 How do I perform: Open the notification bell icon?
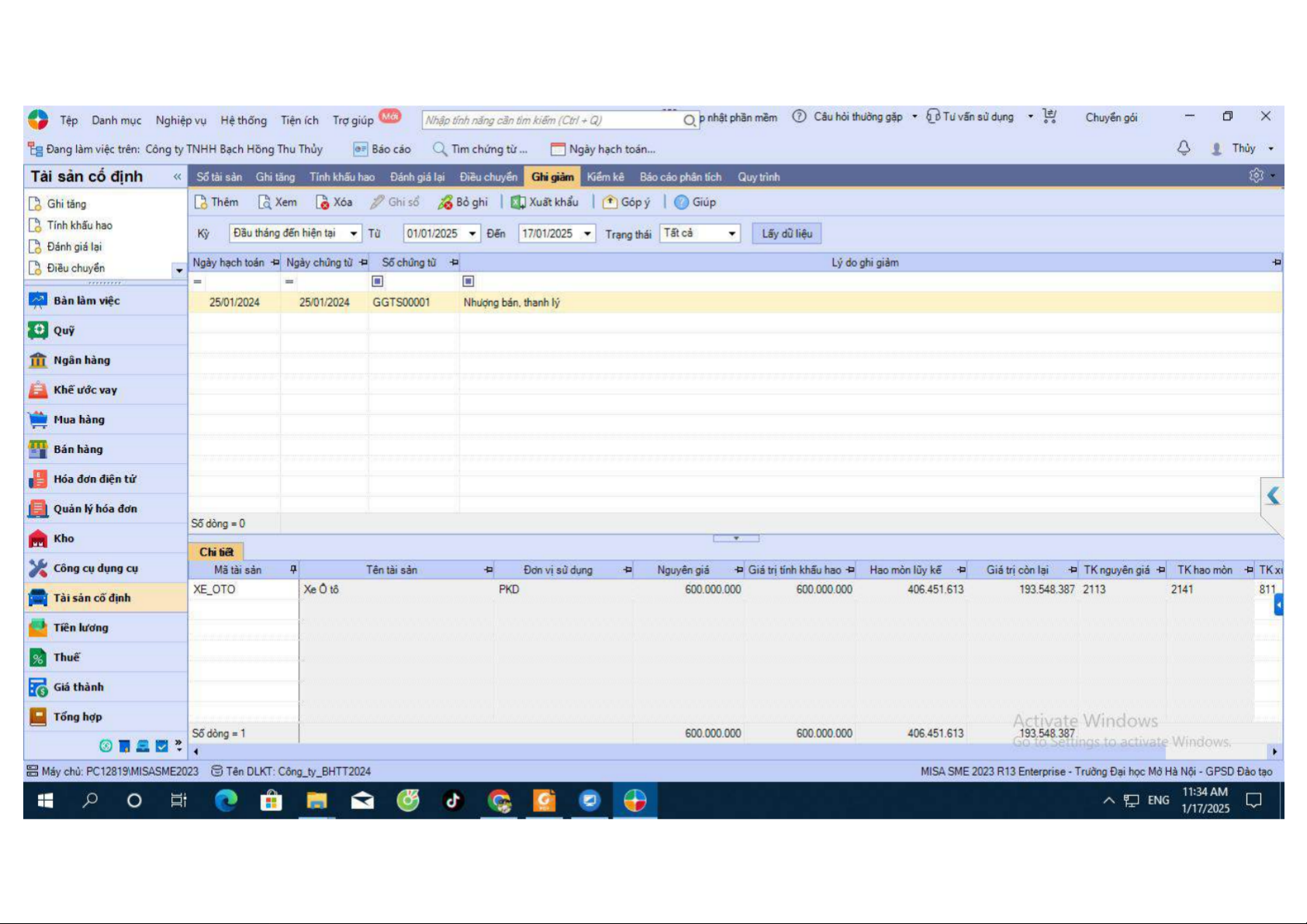(1184, 148)
